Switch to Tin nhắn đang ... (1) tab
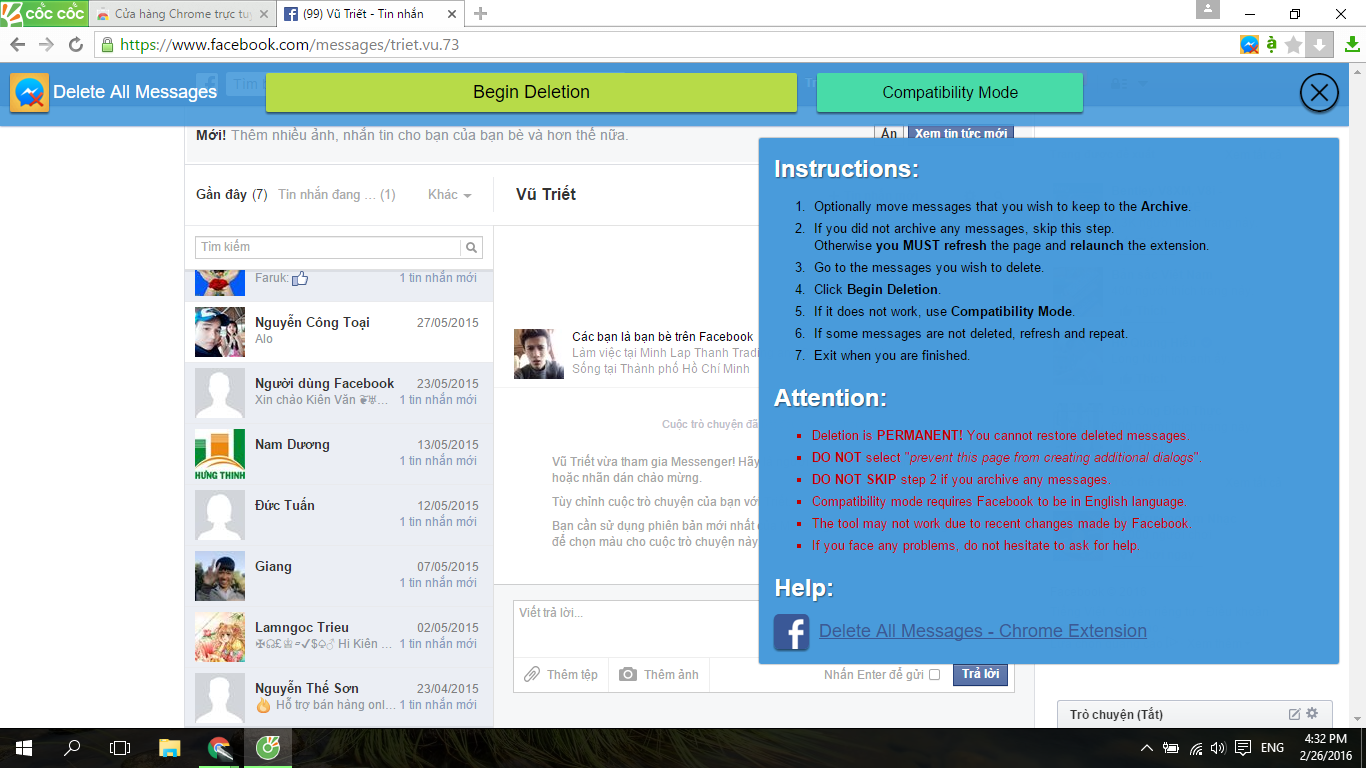 tap(337, 195)
